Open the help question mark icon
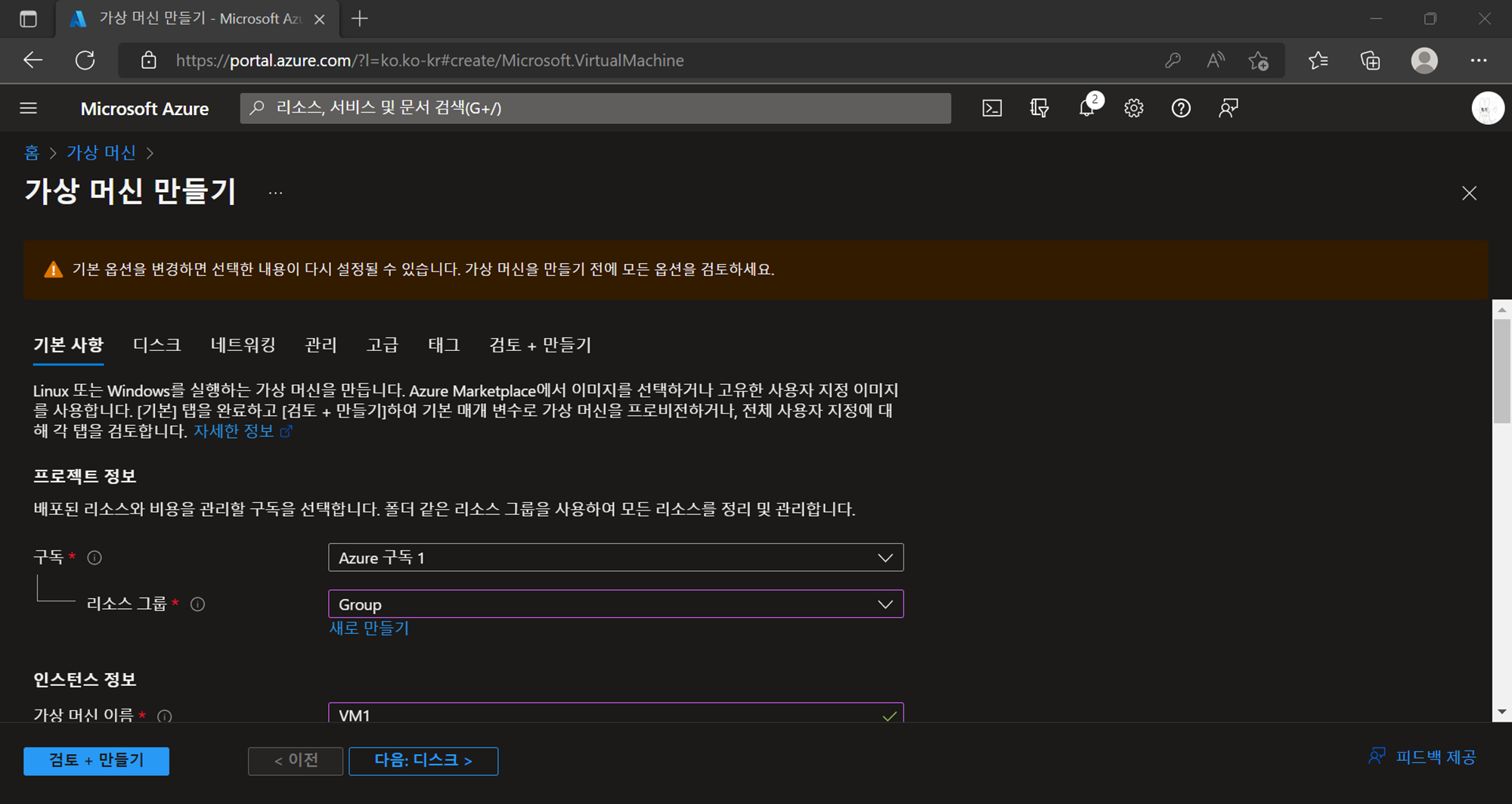The width and height of the screenshot is (1512, 804). point(1181,108)
